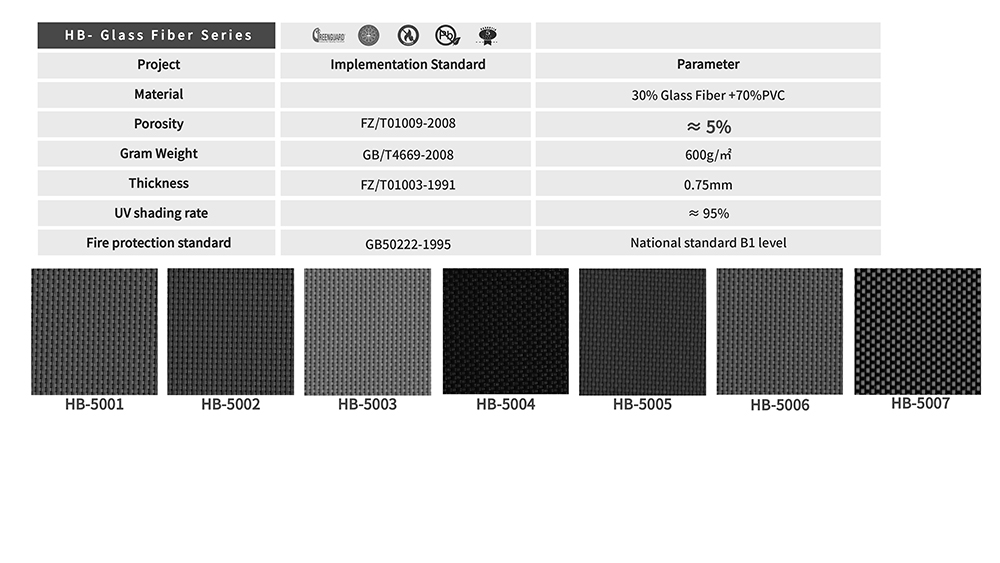Open the HB-5006 fabric sample image
Viewport: 1000px width, 563px height.
pos(779,331)
